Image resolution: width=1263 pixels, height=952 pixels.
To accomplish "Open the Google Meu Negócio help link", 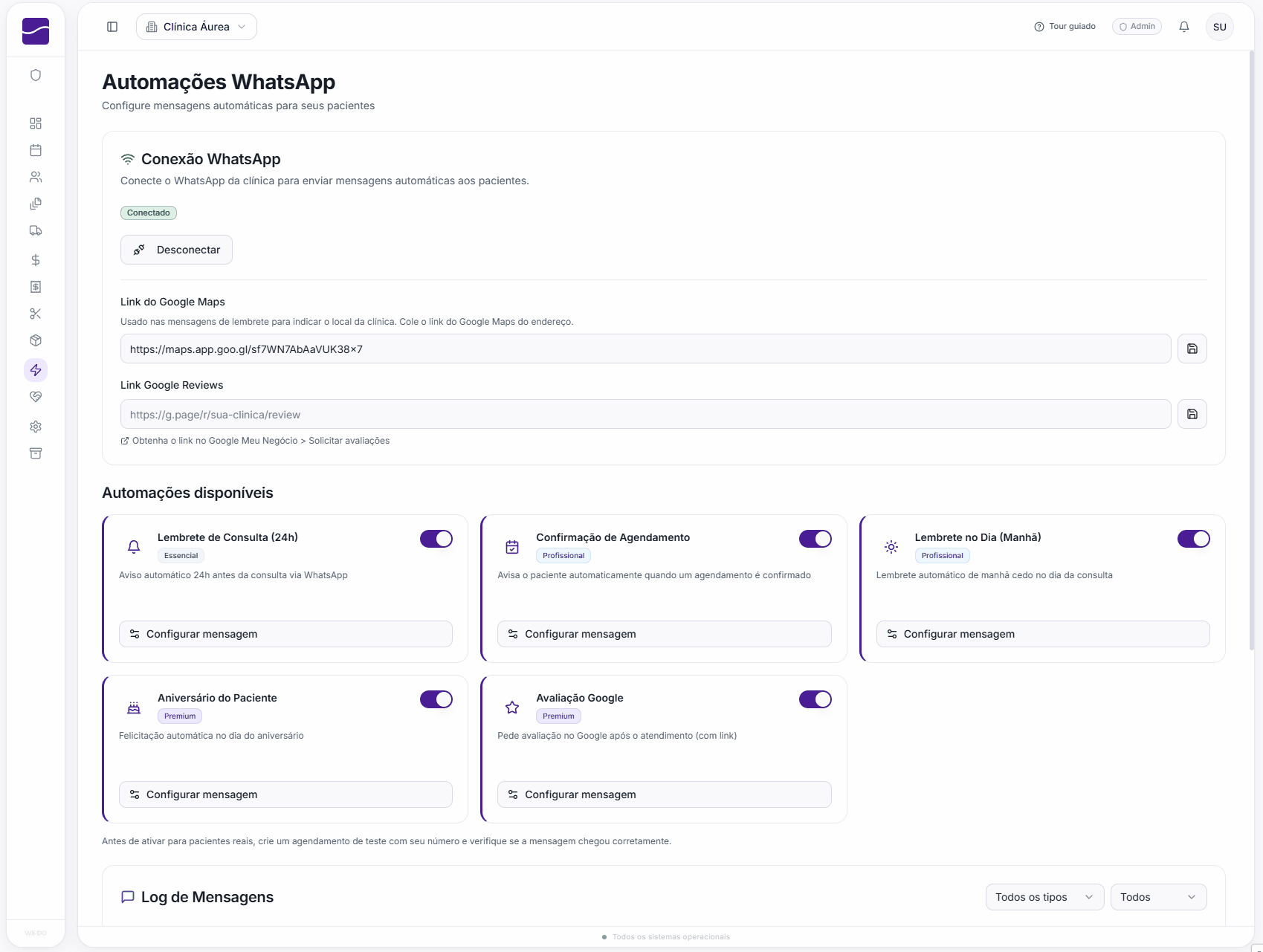I will [255, 441].
